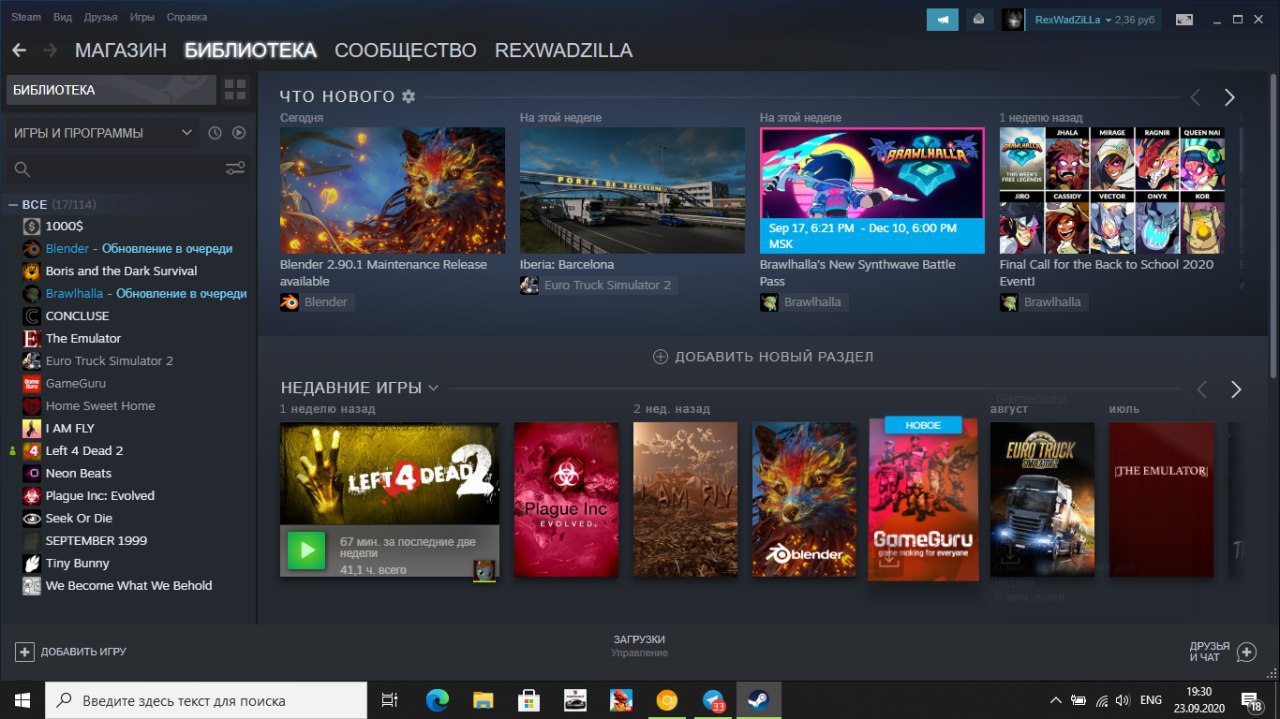This screenshot has width=1280, height=719.
Task: Open the REXWADZILLA profile tab
Action: [564, 50]
